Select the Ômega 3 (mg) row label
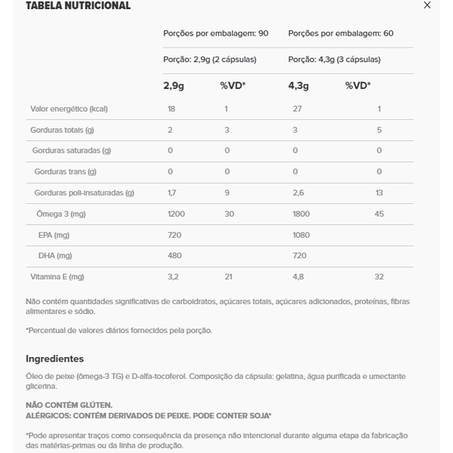 [61, 214]
